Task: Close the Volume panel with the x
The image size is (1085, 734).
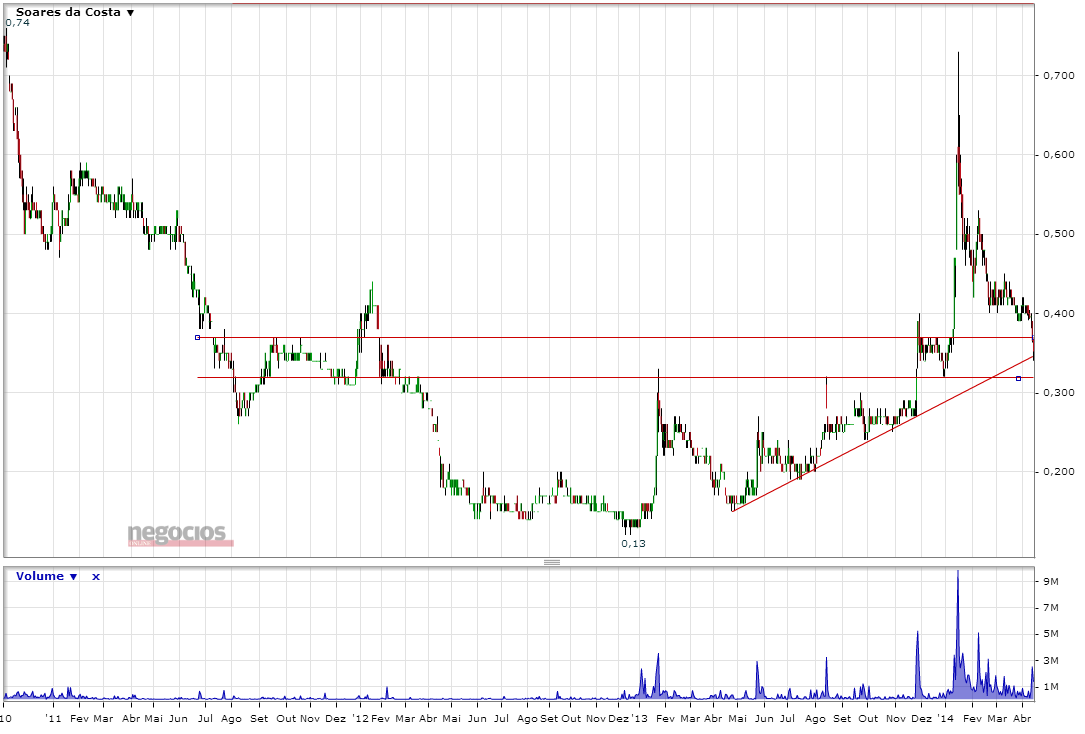Action: point(95,577)
